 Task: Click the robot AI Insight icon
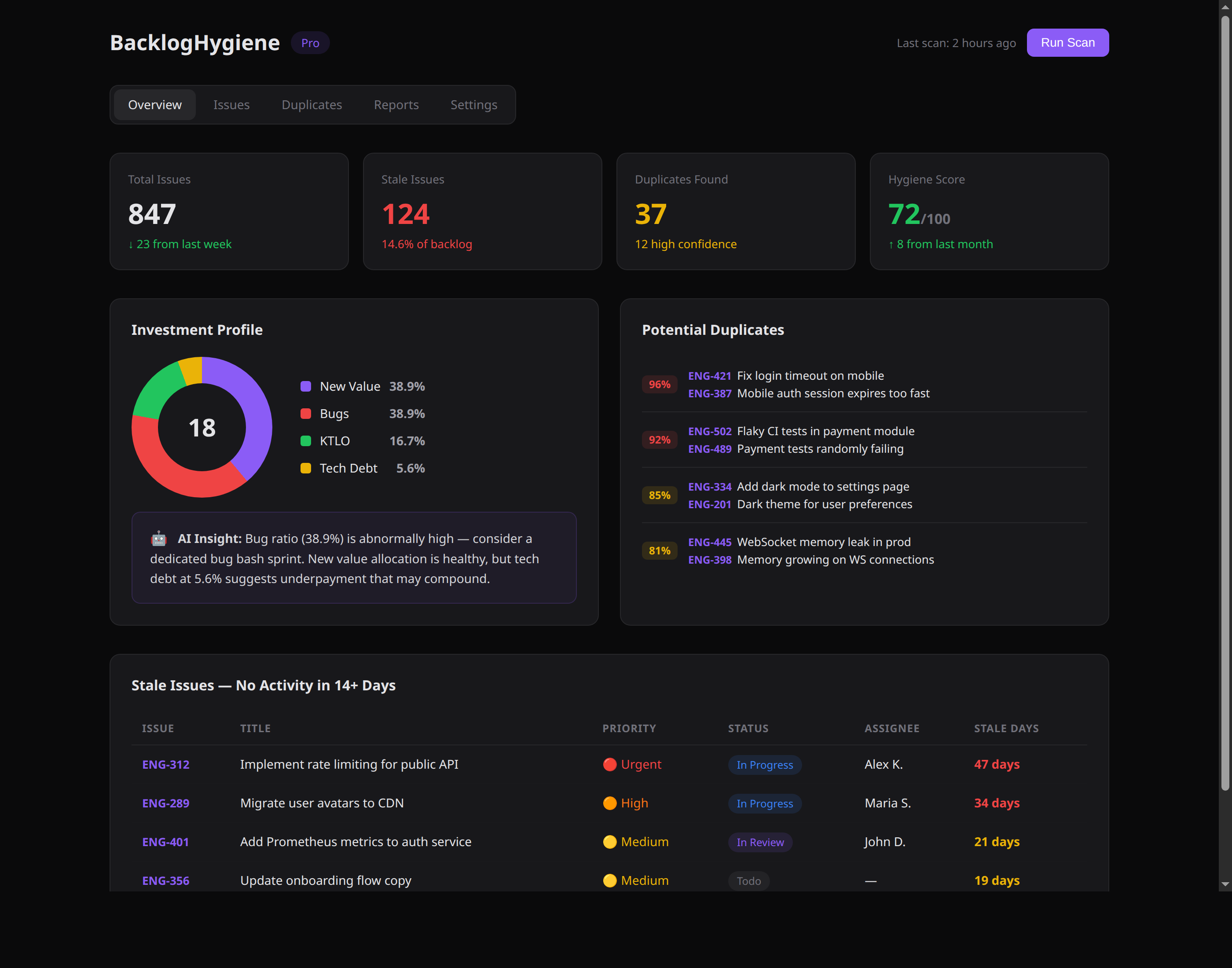tap(159, 539)
